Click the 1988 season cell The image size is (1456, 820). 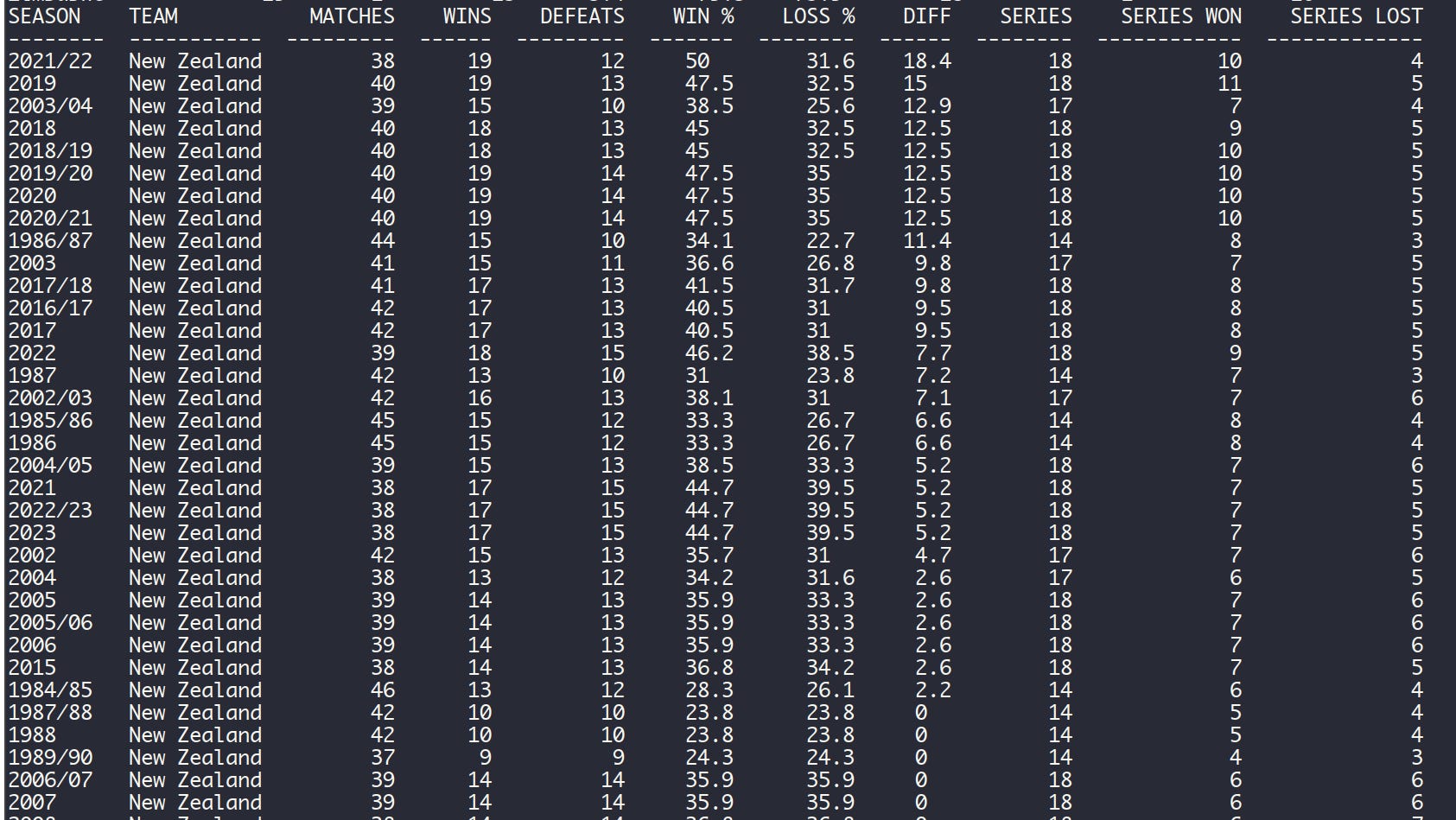pyautogui.click(x=32, y=735)
